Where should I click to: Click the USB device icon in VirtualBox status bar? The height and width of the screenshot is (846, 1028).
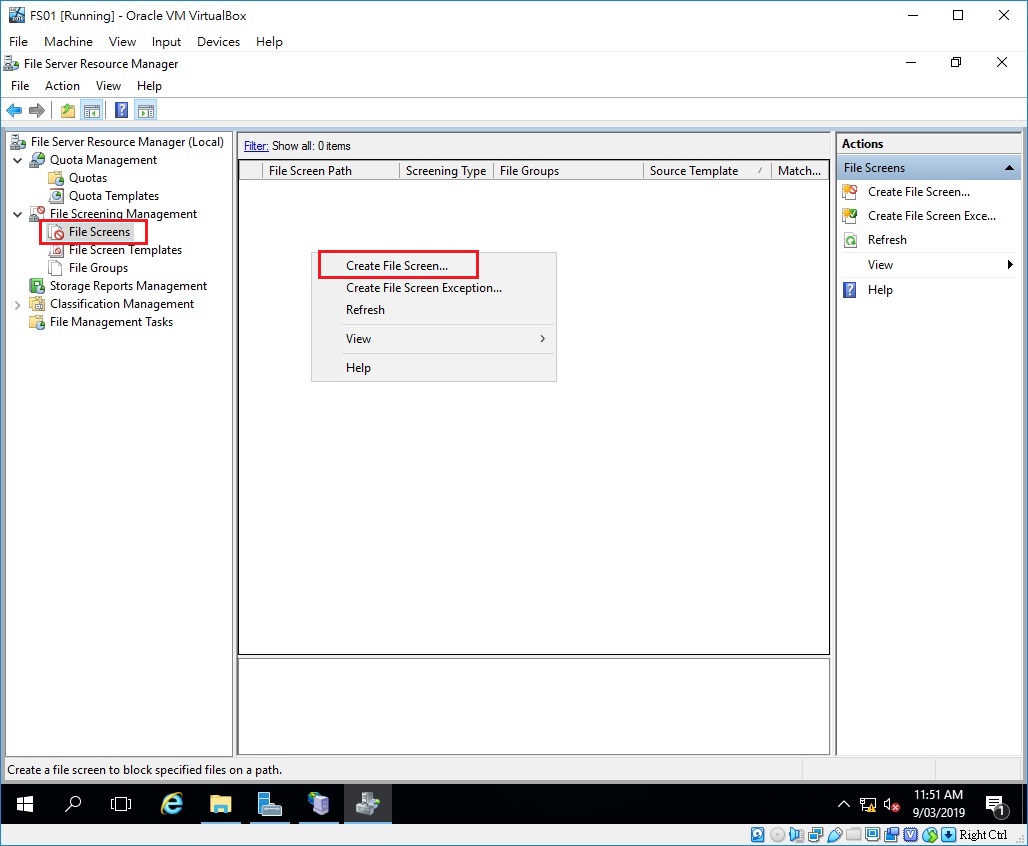[834, 834]
